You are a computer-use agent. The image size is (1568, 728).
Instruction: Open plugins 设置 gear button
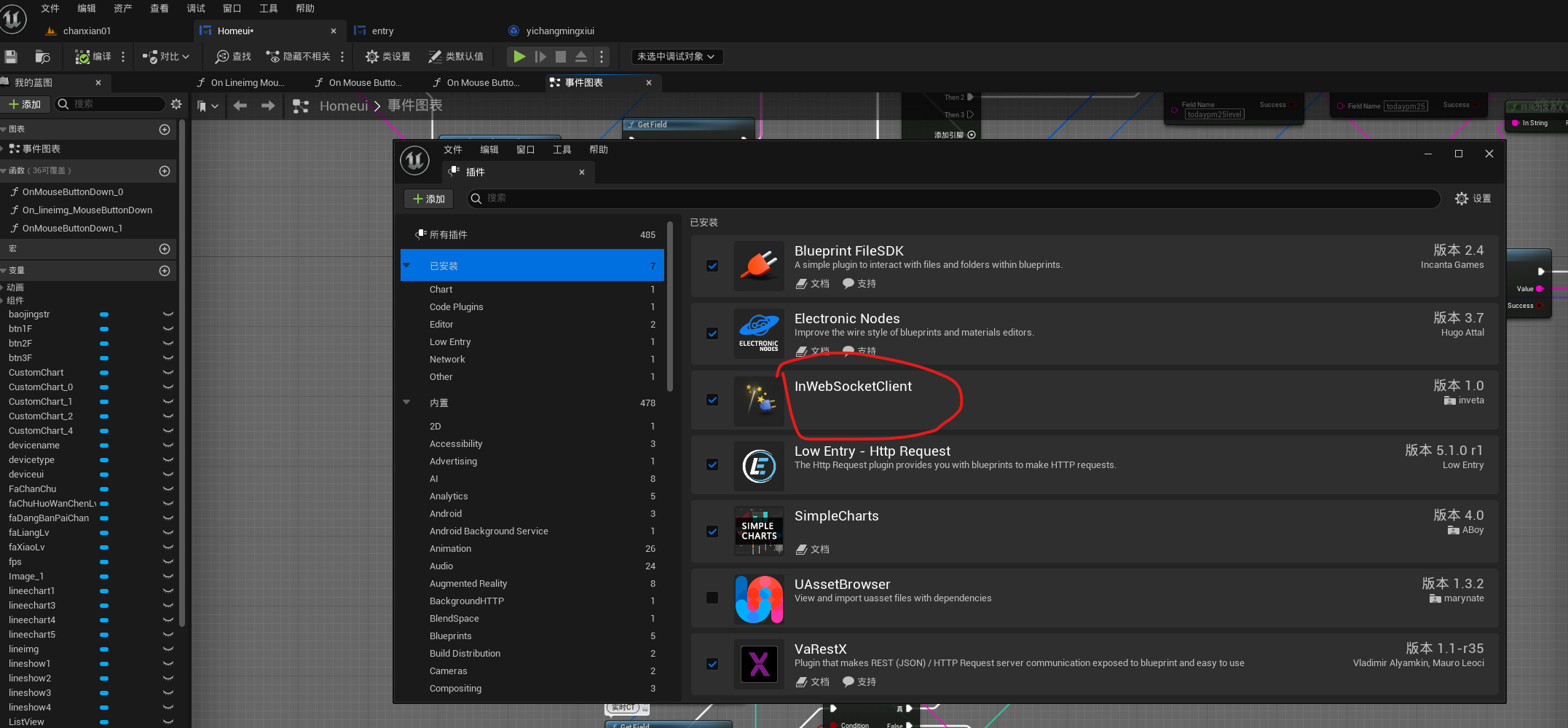coord(1473,199)
